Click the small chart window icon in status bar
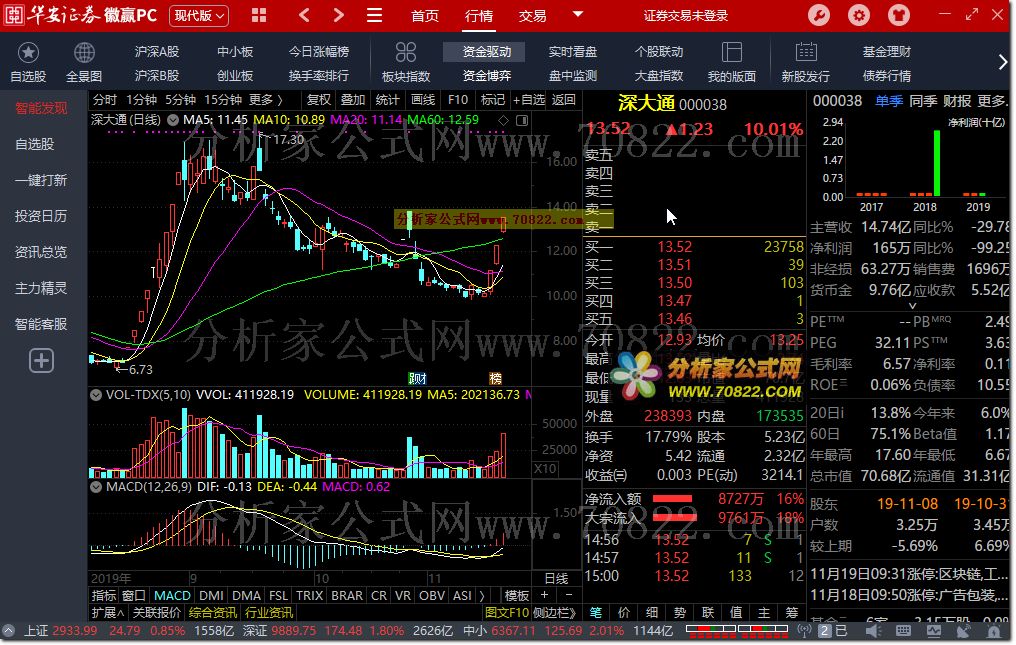The image size is (1016, 645). click(x=934, y=631)
